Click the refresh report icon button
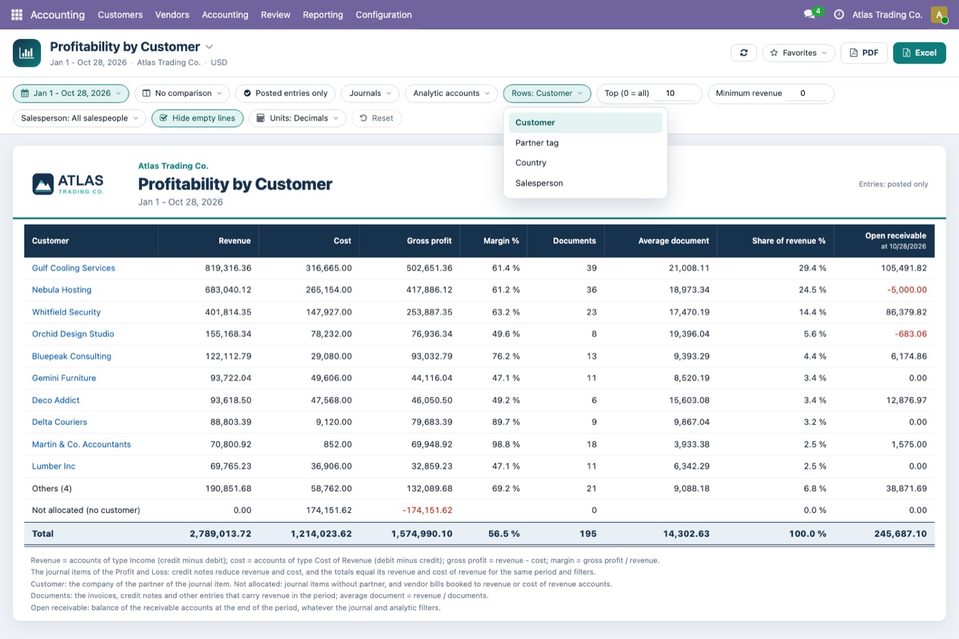This screenshot has width=959, height=639. click(744, 53)
